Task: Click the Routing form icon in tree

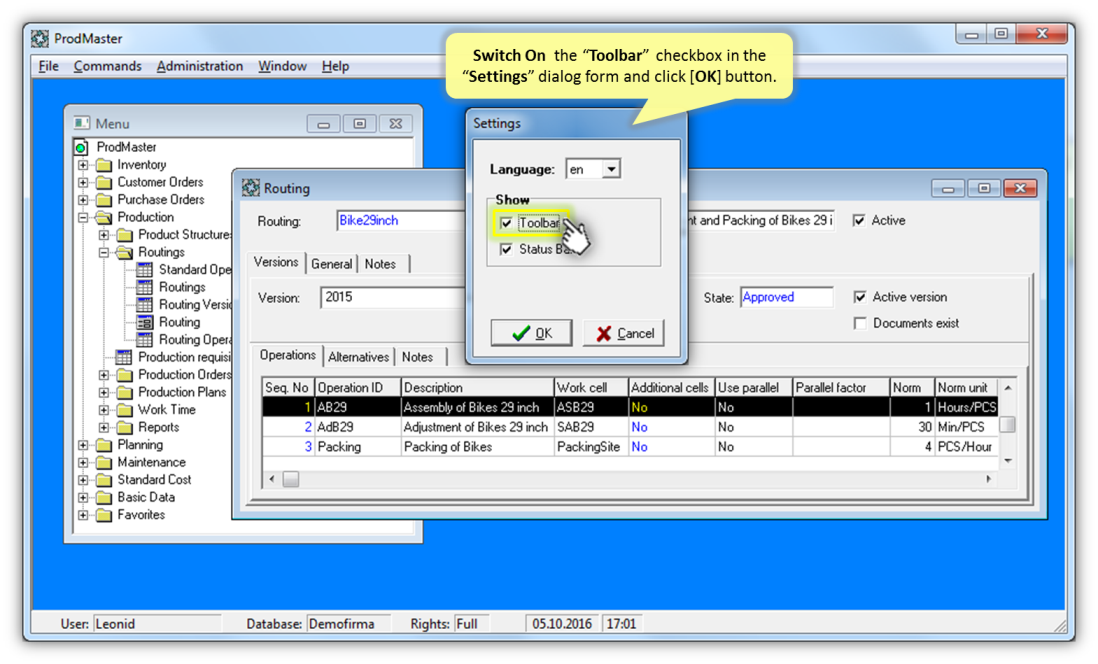Action: click(x=144, y=322)
